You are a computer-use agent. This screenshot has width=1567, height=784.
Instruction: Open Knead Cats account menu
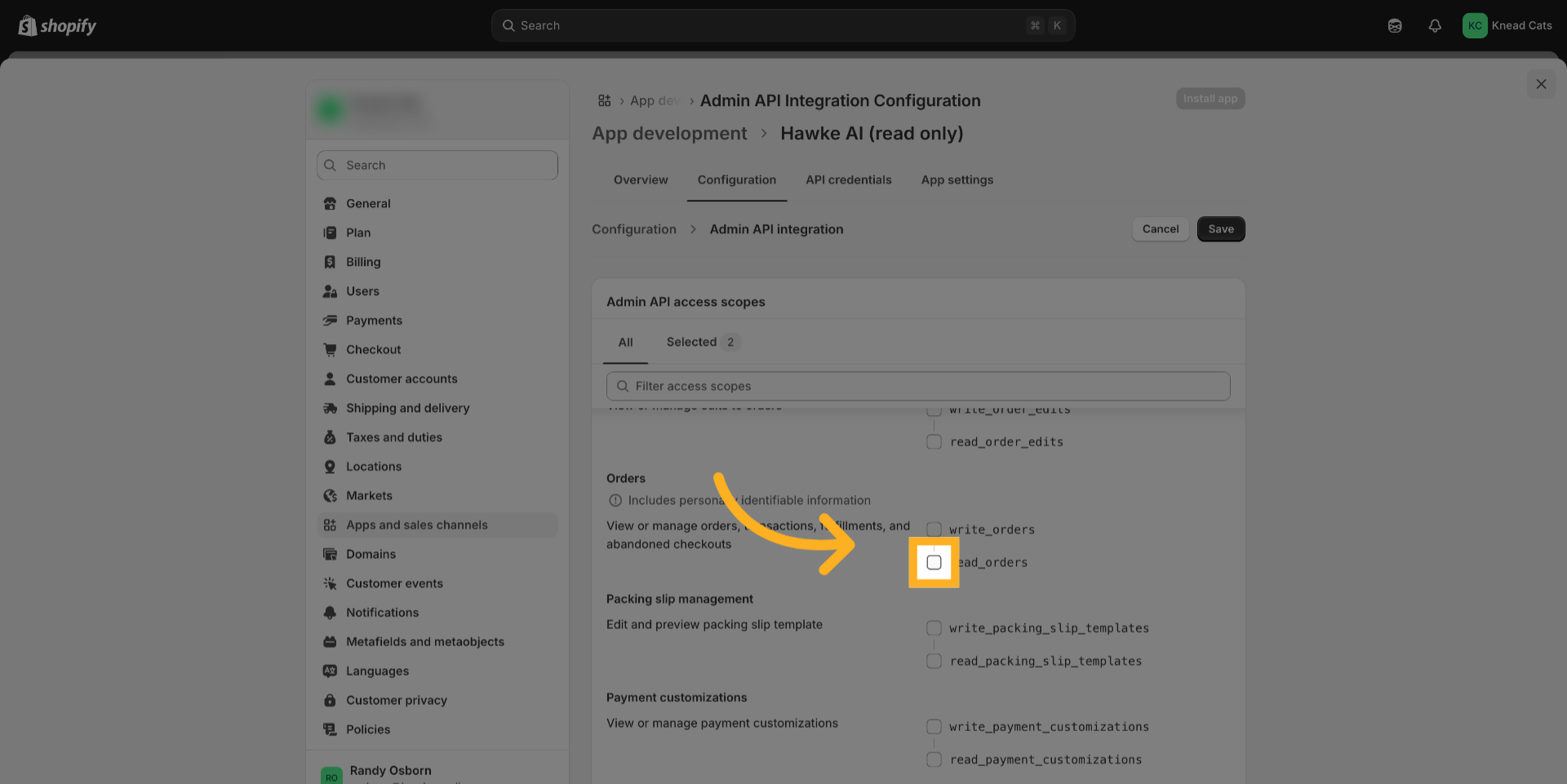pos(1507,26)
